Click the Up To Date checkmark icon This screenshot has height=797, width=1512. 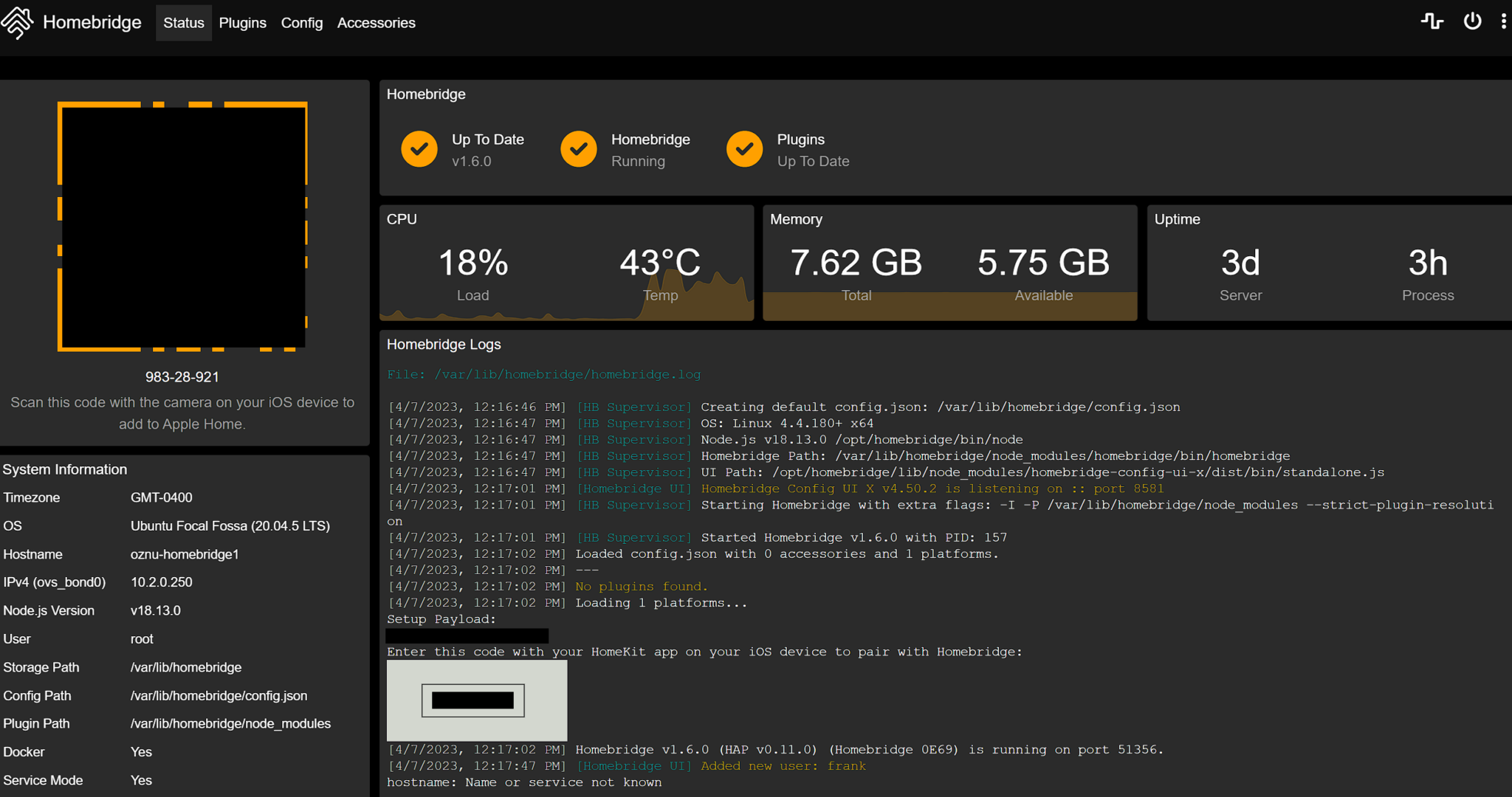point(419,149)
